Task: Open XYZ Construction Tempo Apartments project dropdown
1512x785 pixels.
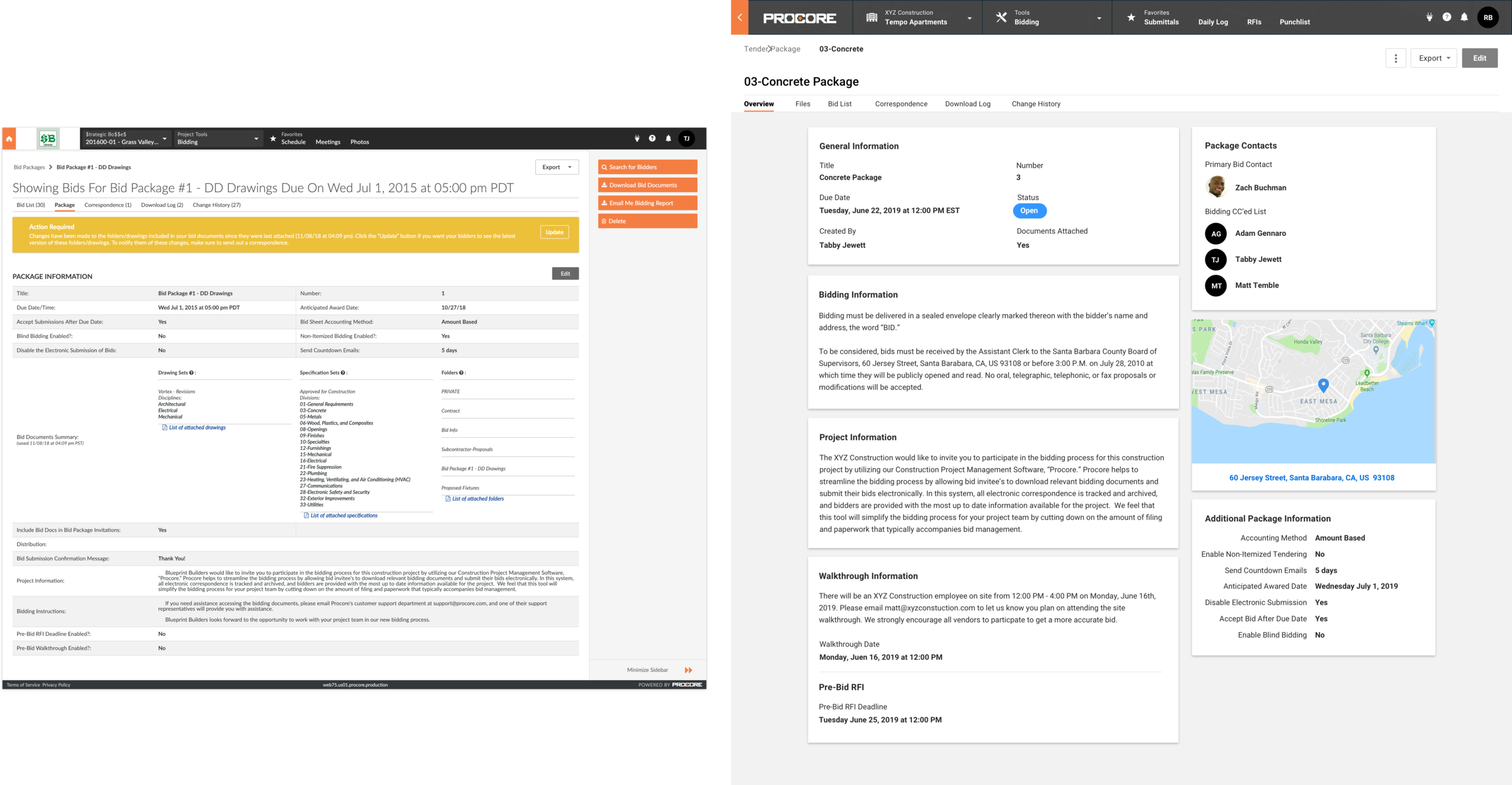Action: tap(918, 18)
